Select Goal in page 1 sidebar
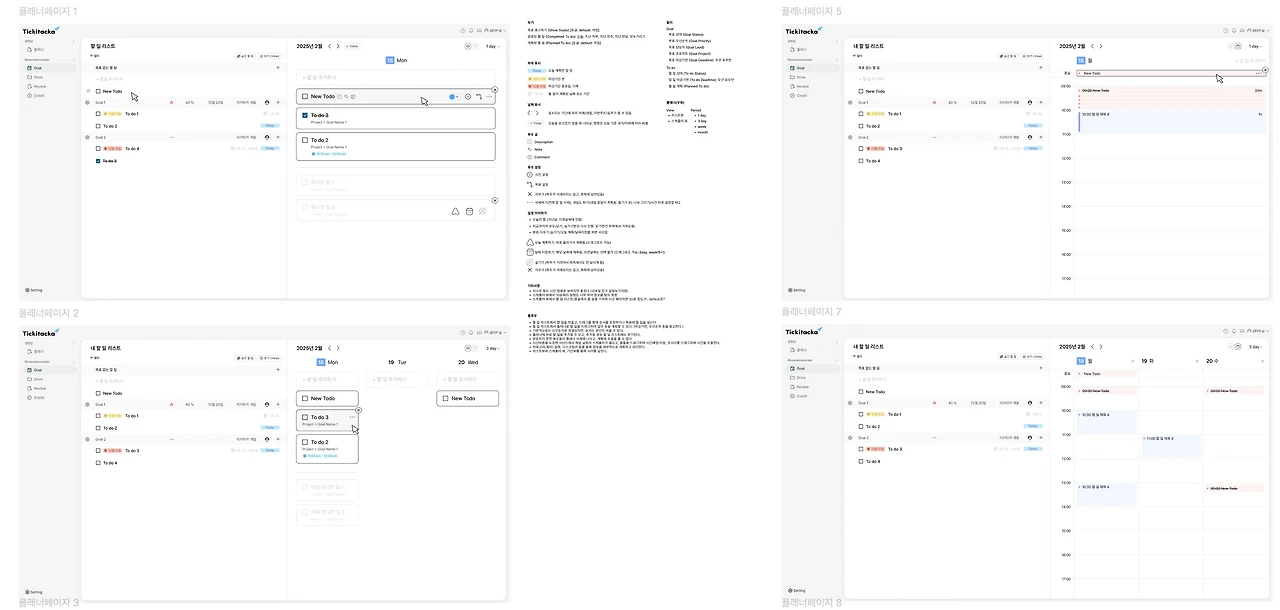Screen dimensions: 1280x610 (38, 68)
